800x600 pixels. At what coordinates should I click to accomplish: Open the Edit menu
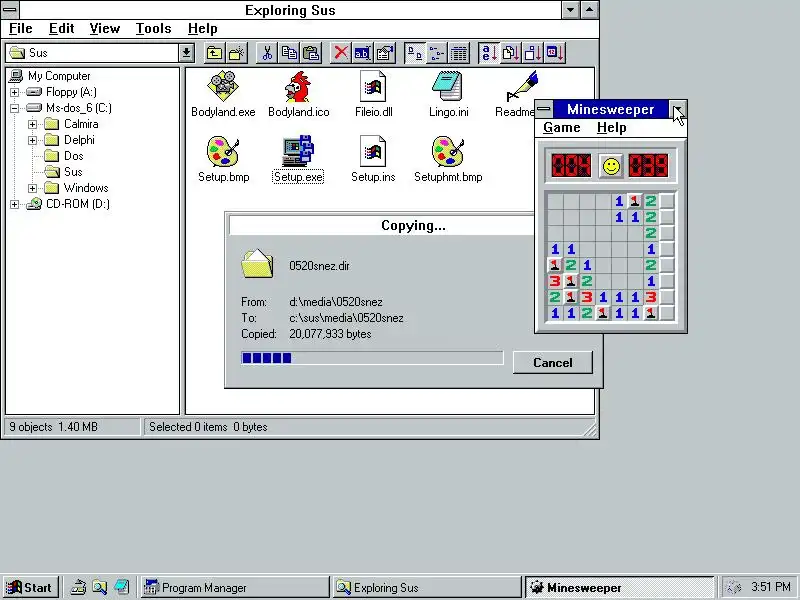point(62,29)
